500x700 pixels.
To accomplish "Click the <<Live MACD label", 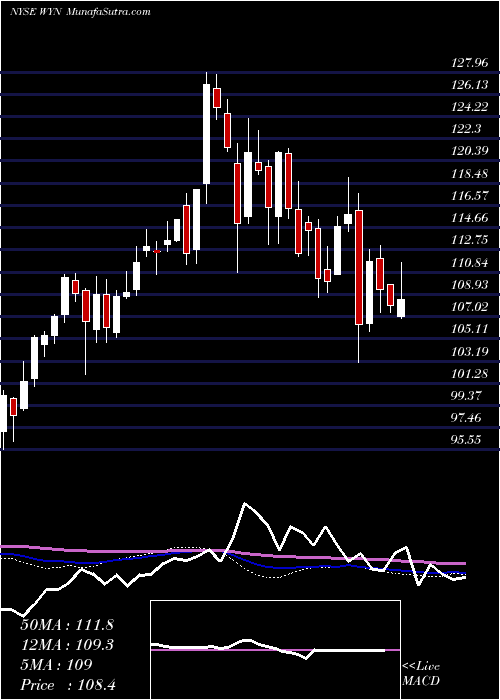I will point(421,674).
